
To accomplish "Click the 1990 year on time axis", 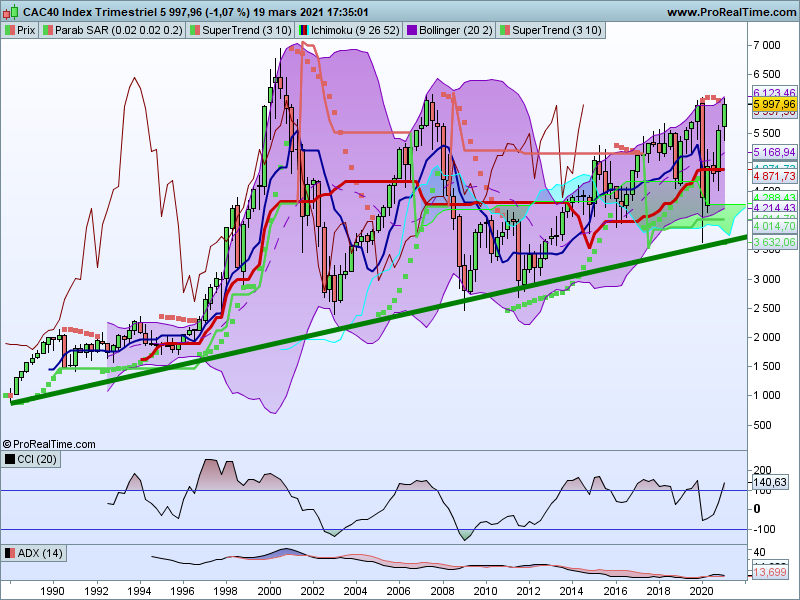I will [x=53, y=591].
